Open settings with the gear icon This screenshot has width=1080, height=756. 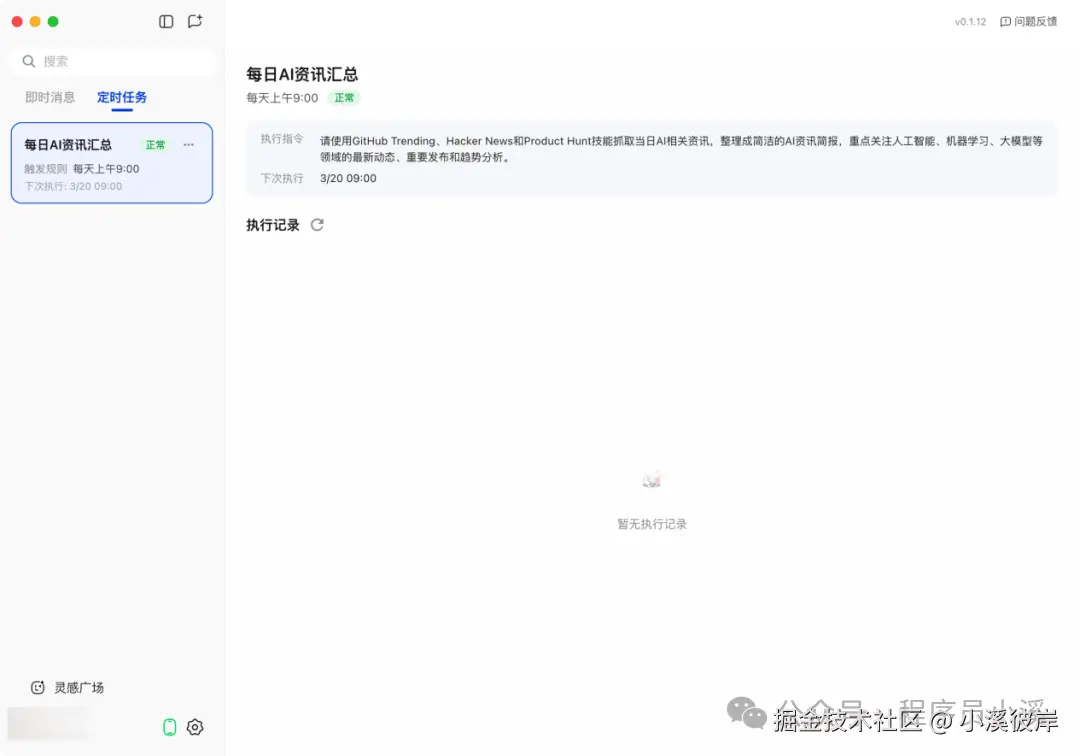click(195, 727)
